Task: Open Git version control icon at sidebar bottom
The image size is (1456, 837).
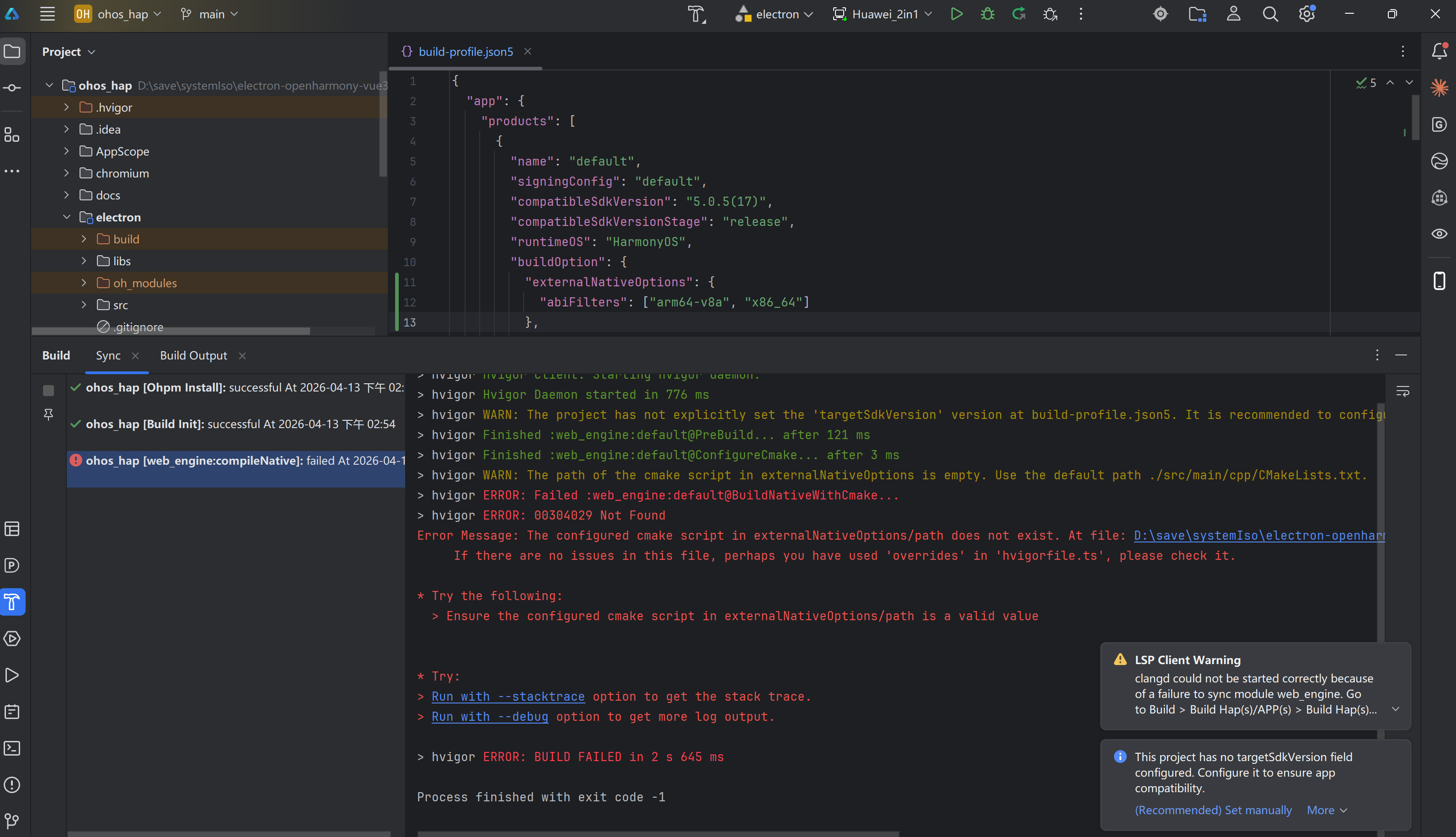Action: pyautogui.click(x=12, y=821)
